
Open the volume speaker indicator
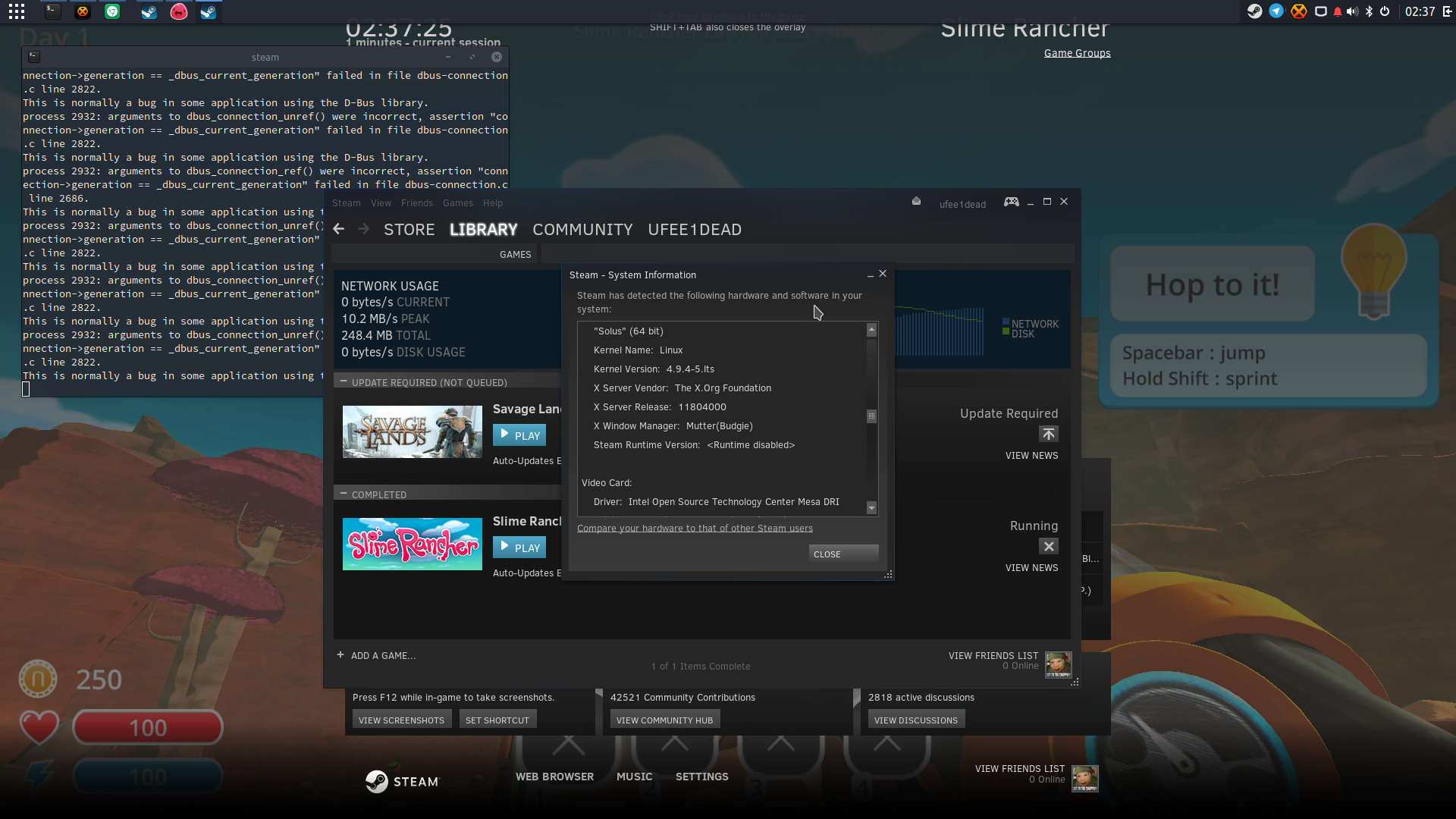tap(1353, 11)
